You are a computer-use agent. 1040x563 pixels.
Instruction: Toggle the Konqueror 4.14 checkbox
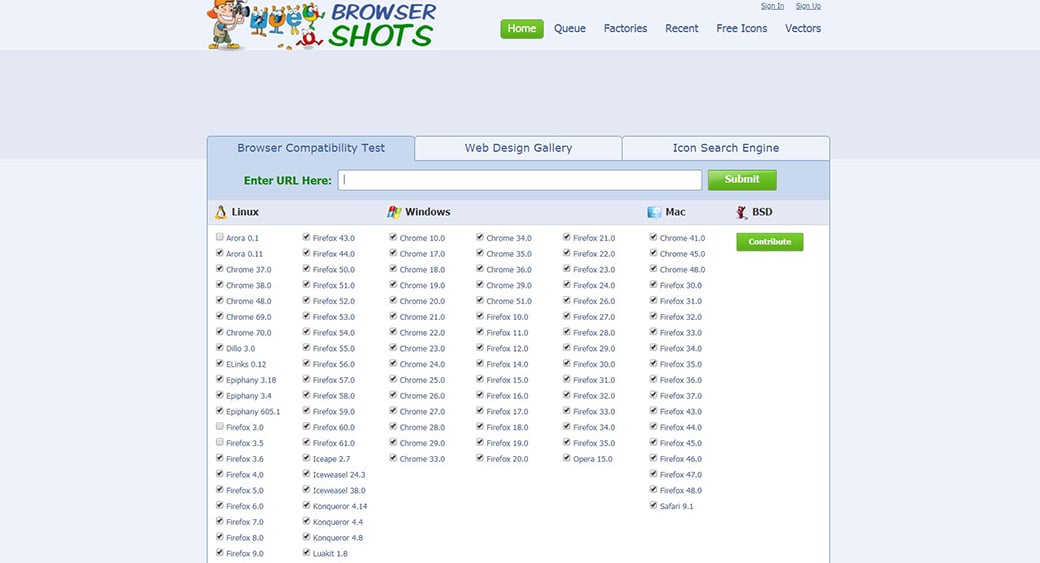[307, 506]
